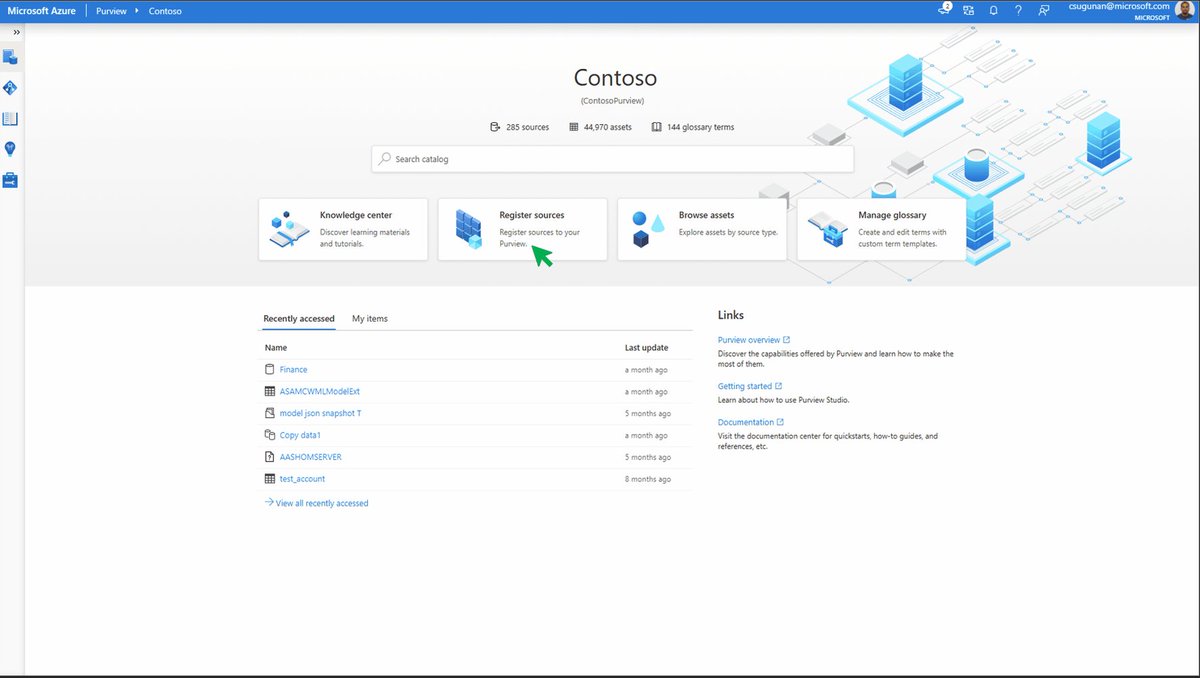Click Microsoft Azure in the header
Image resolution: width=1200 pixels, height=678 pixels.
click(x=42, y=10)
